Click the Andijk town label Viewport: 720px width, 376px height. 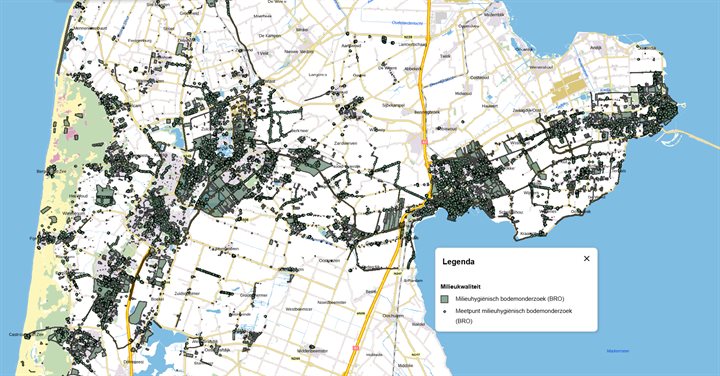coord(596,47)
